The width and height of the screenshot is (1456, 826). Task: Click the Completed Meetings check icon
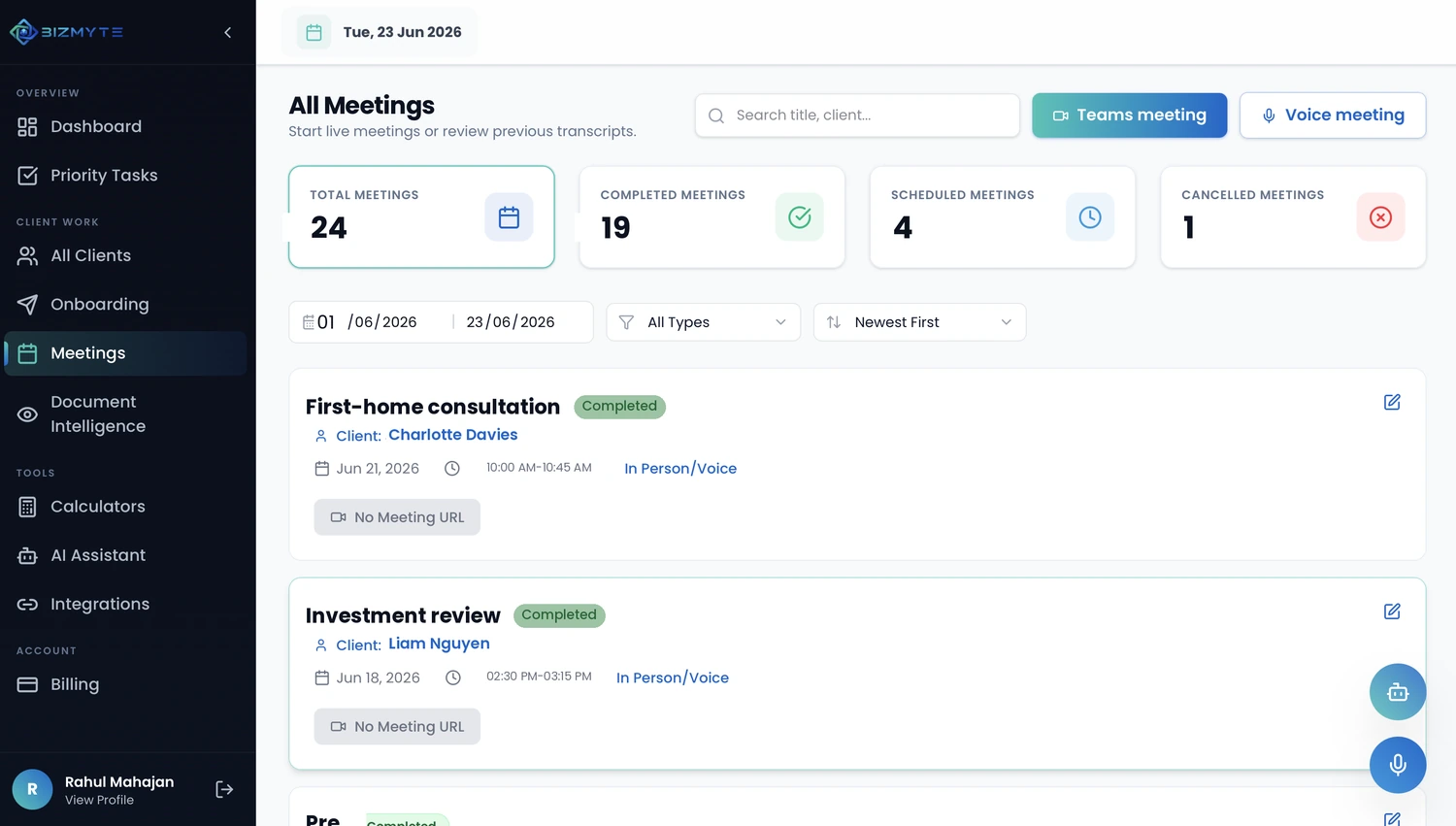point(800,217)
